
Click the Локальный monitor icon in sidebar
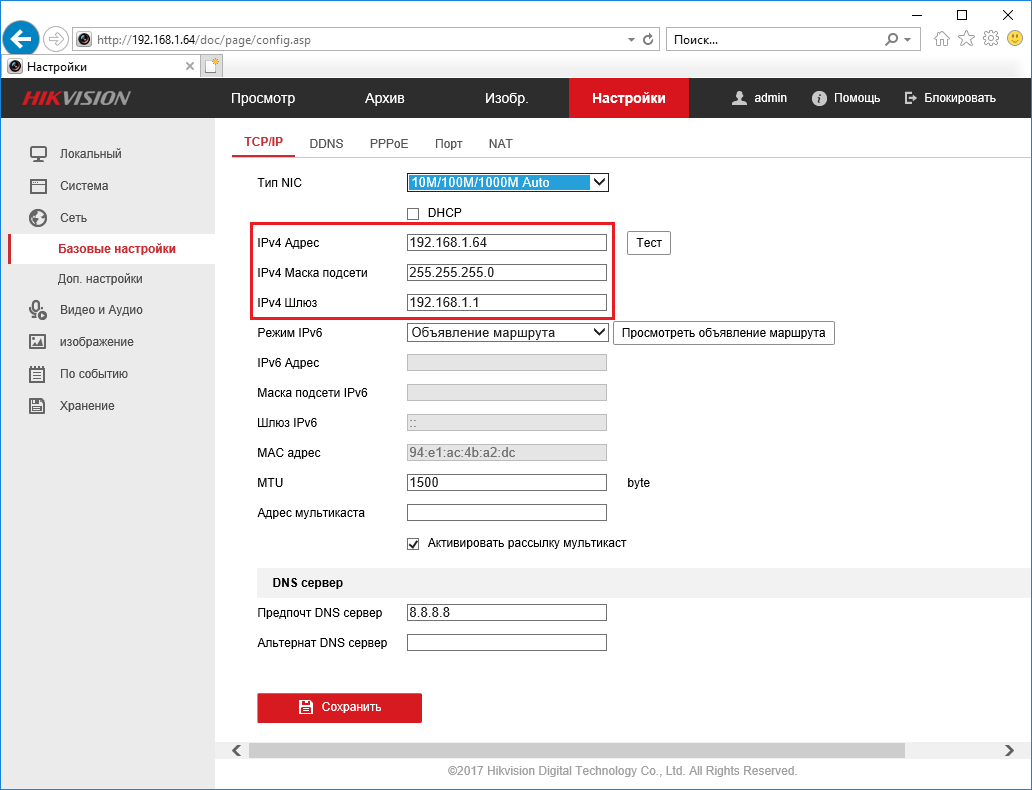pos(38,154)
